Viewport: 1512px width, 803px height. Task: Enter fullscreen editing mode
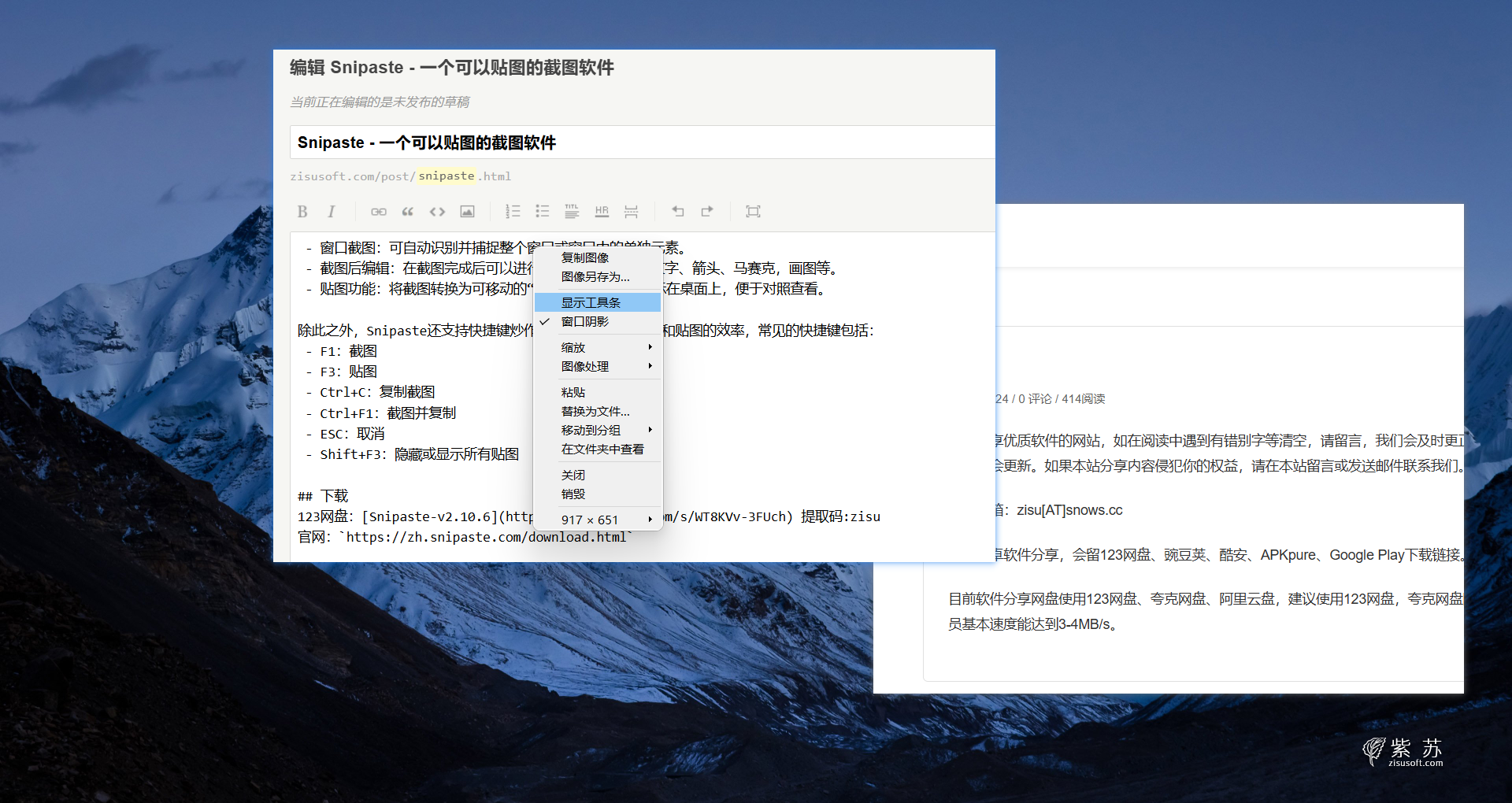753,211
